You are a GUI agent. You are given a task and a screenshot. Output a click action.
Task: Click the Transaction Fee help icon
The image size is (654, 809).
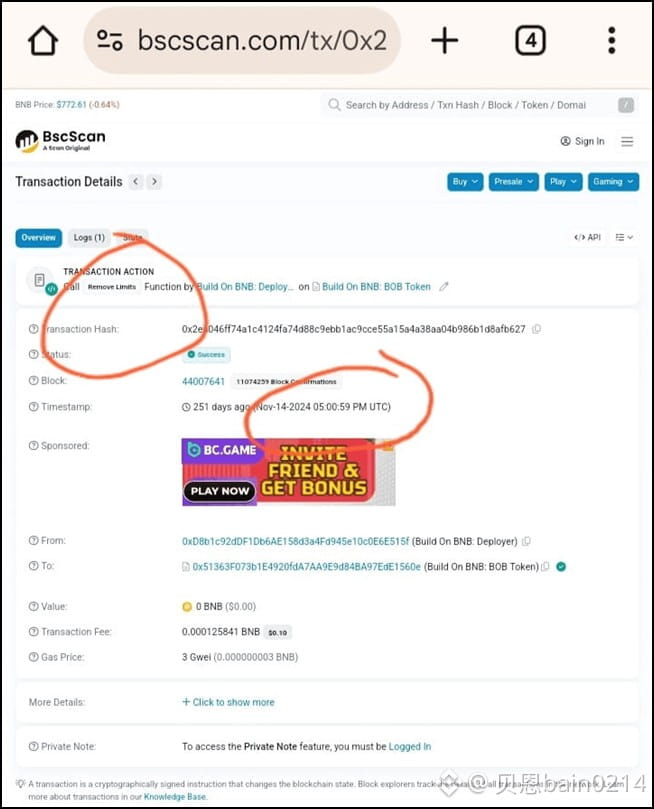click(x=34, y=632)
